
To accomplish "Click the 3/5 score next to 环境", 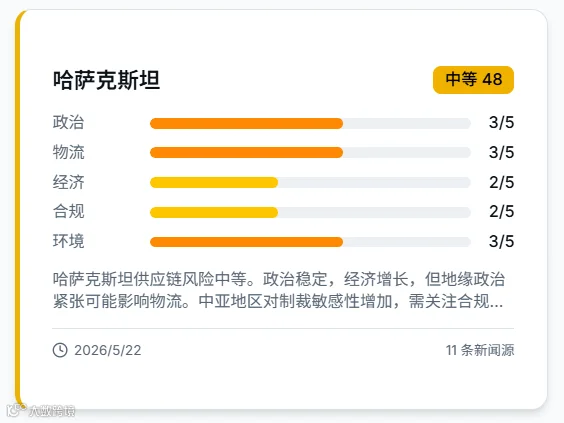I will (x=501, y=241).
